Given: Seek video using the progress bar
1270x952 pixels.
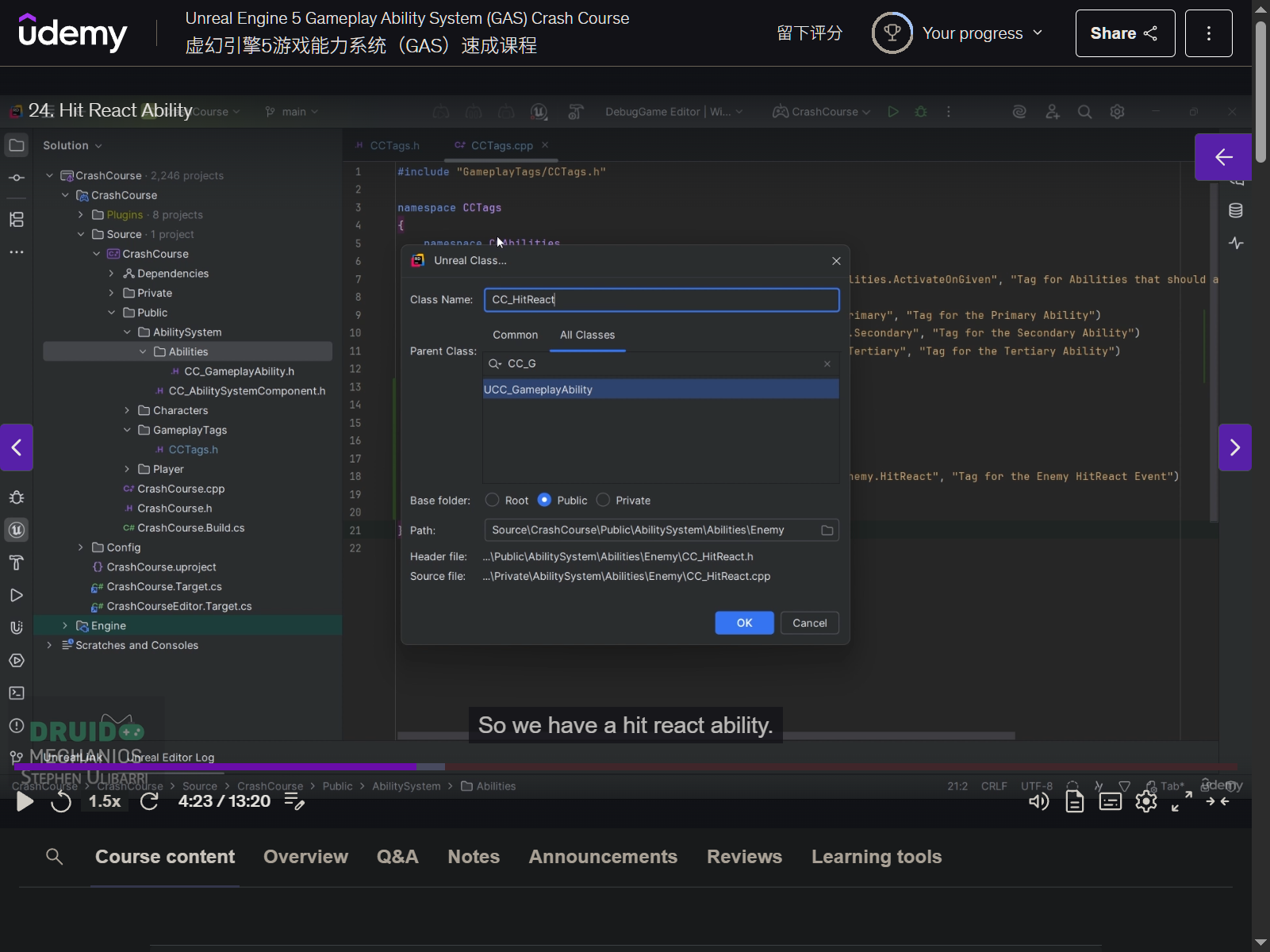Looking at the screenshot, I should 626,766.
